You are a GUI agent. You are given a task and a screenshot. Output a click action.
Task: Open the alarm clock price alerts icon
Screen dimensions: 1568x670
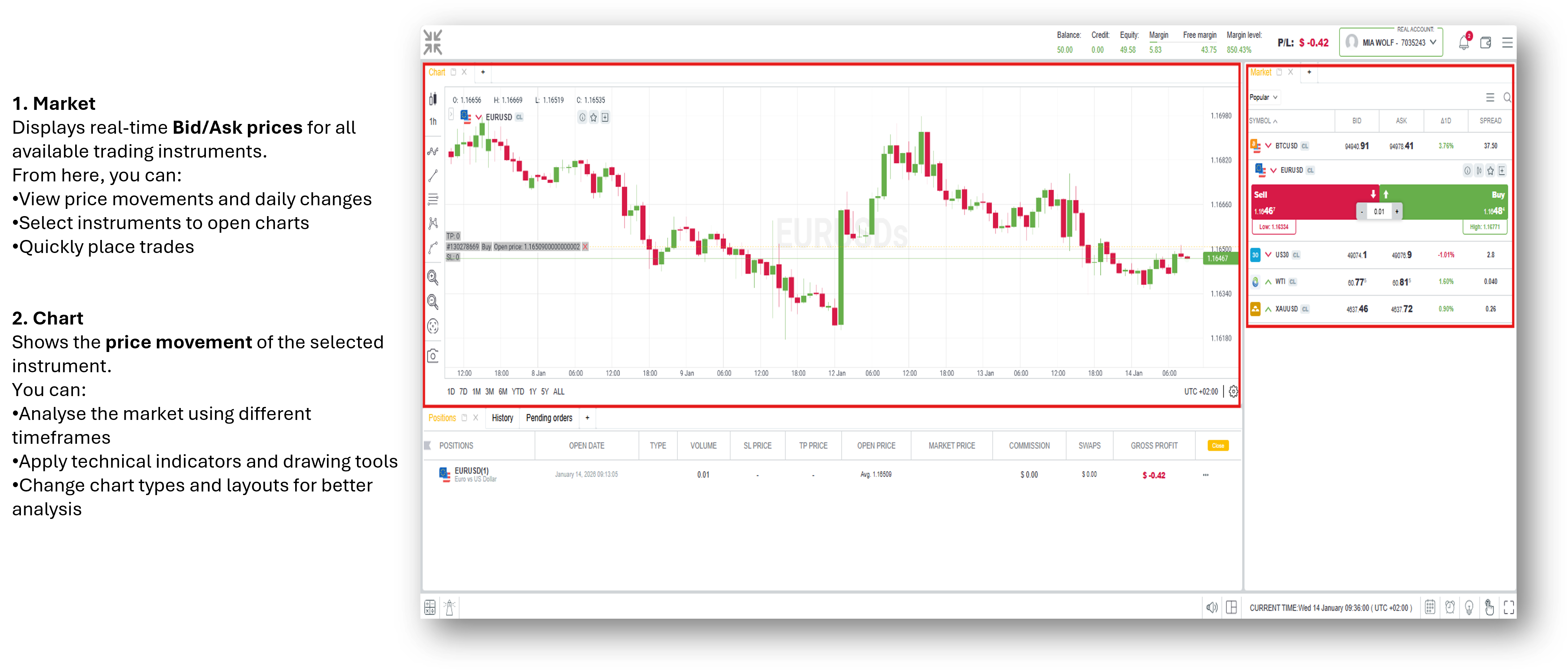pyautogui.click(x=1450, y=607)
